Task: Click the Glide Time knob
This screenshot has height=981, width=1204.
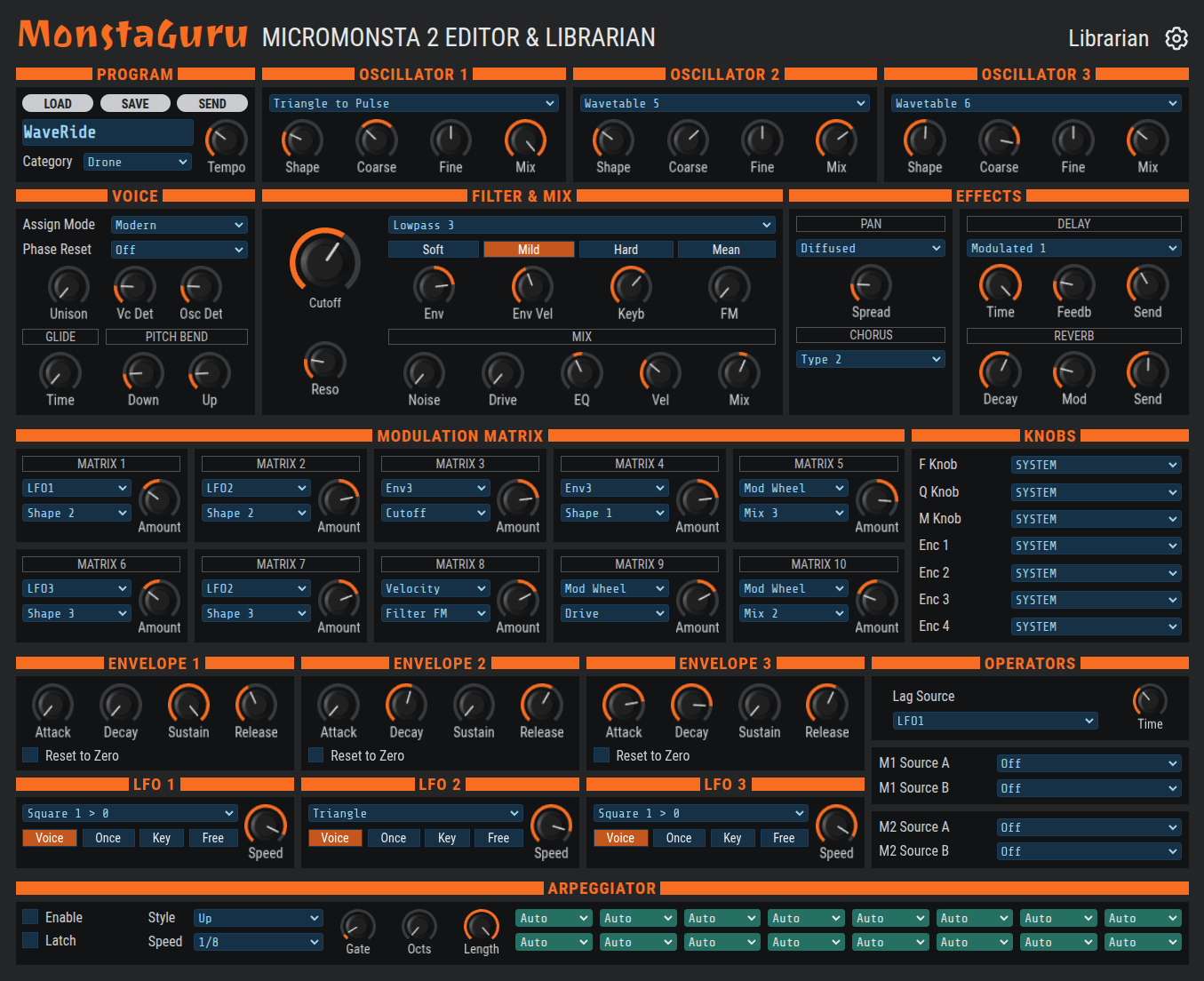Action: pyautogui.click(x=60, y=373)
